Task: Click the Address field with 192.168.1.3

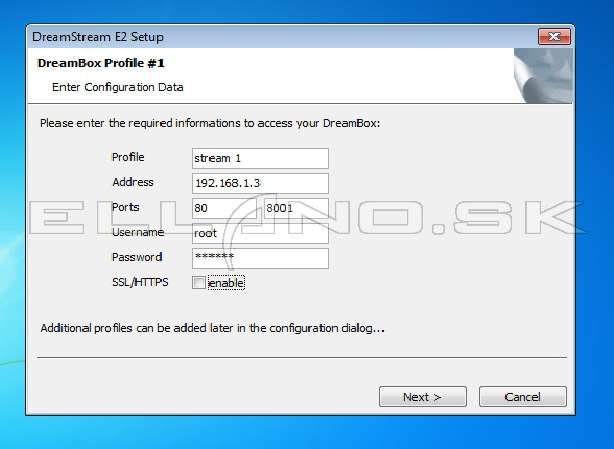Action: (x=260, y=183)
